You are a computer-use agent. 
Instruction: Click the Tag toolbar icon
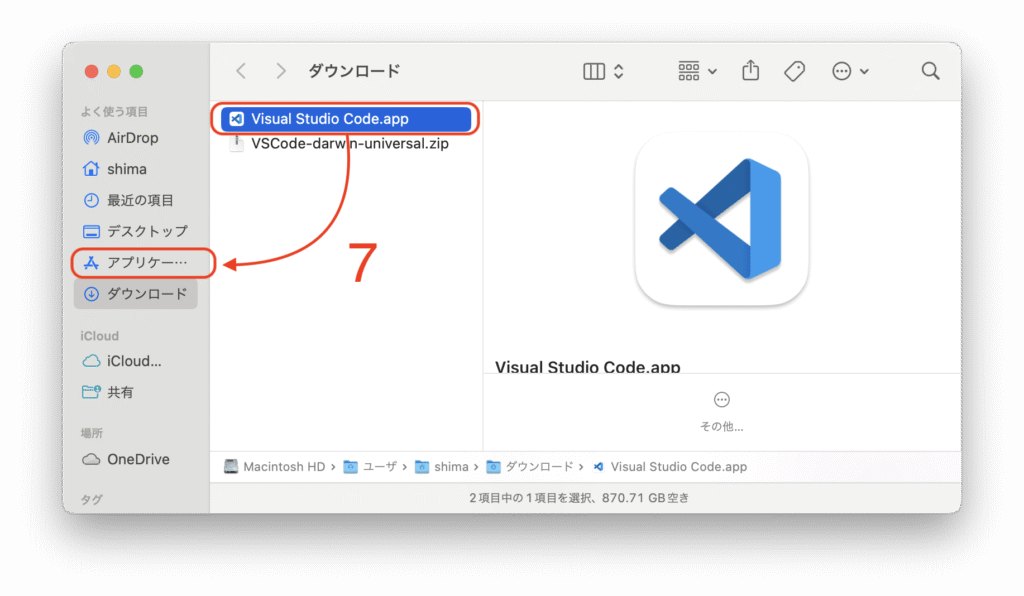coord(794,71)
